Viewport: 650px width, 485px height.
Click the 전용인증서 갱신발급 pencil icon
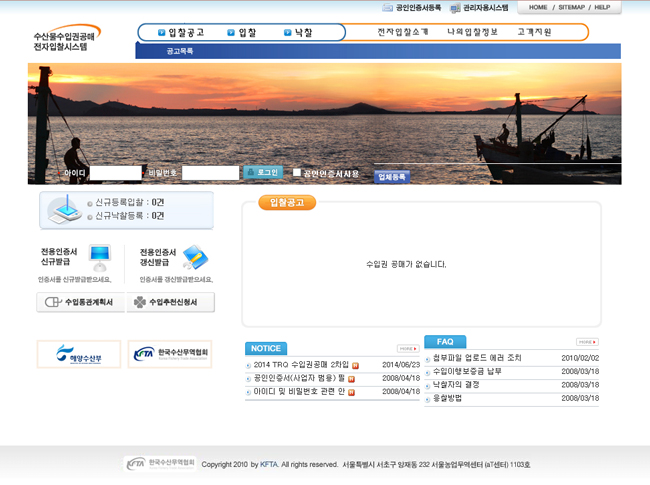click(x=194, y=257)
